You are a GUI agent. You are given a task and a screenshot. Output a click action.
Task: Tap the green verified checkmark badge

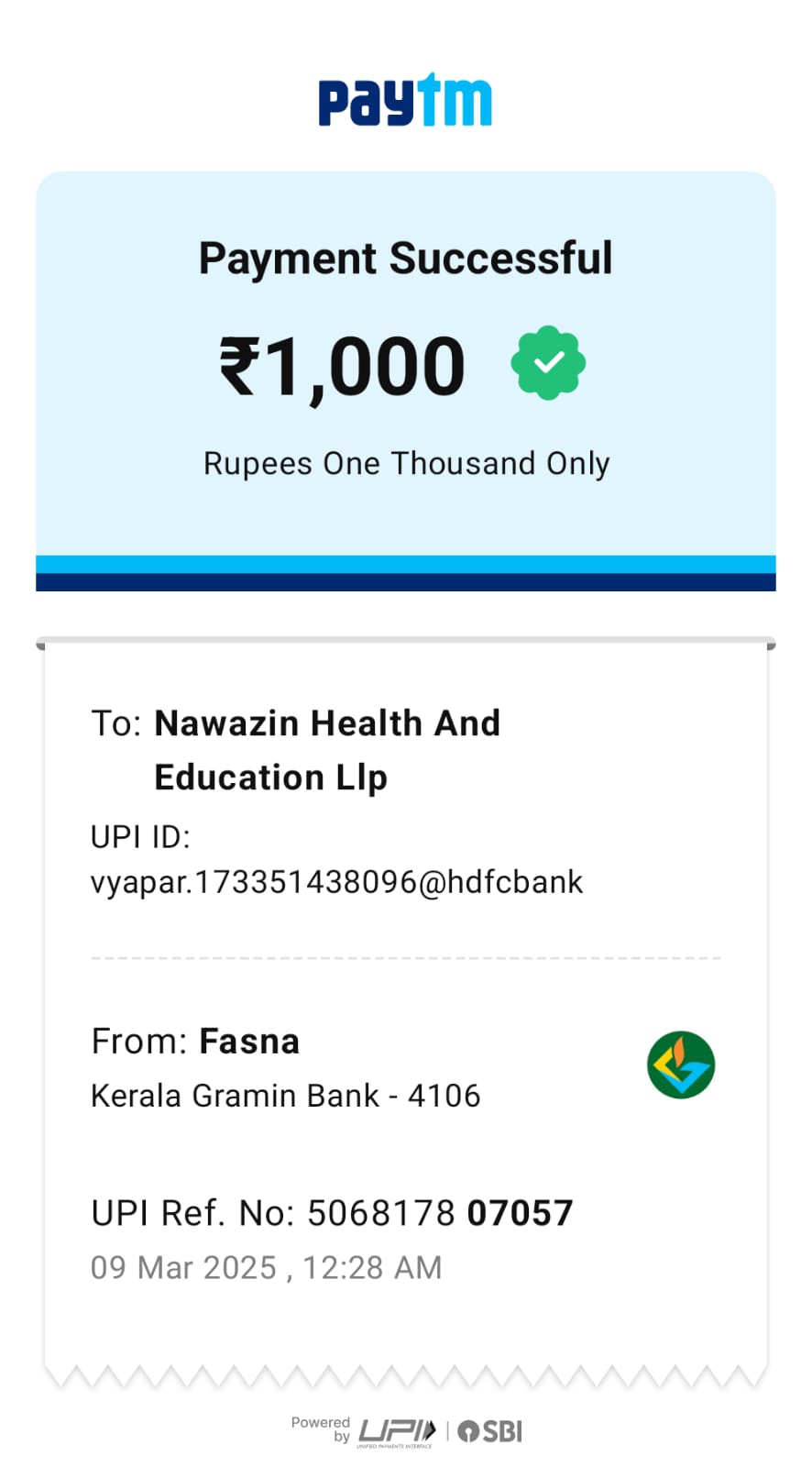(x=548, y=363)
